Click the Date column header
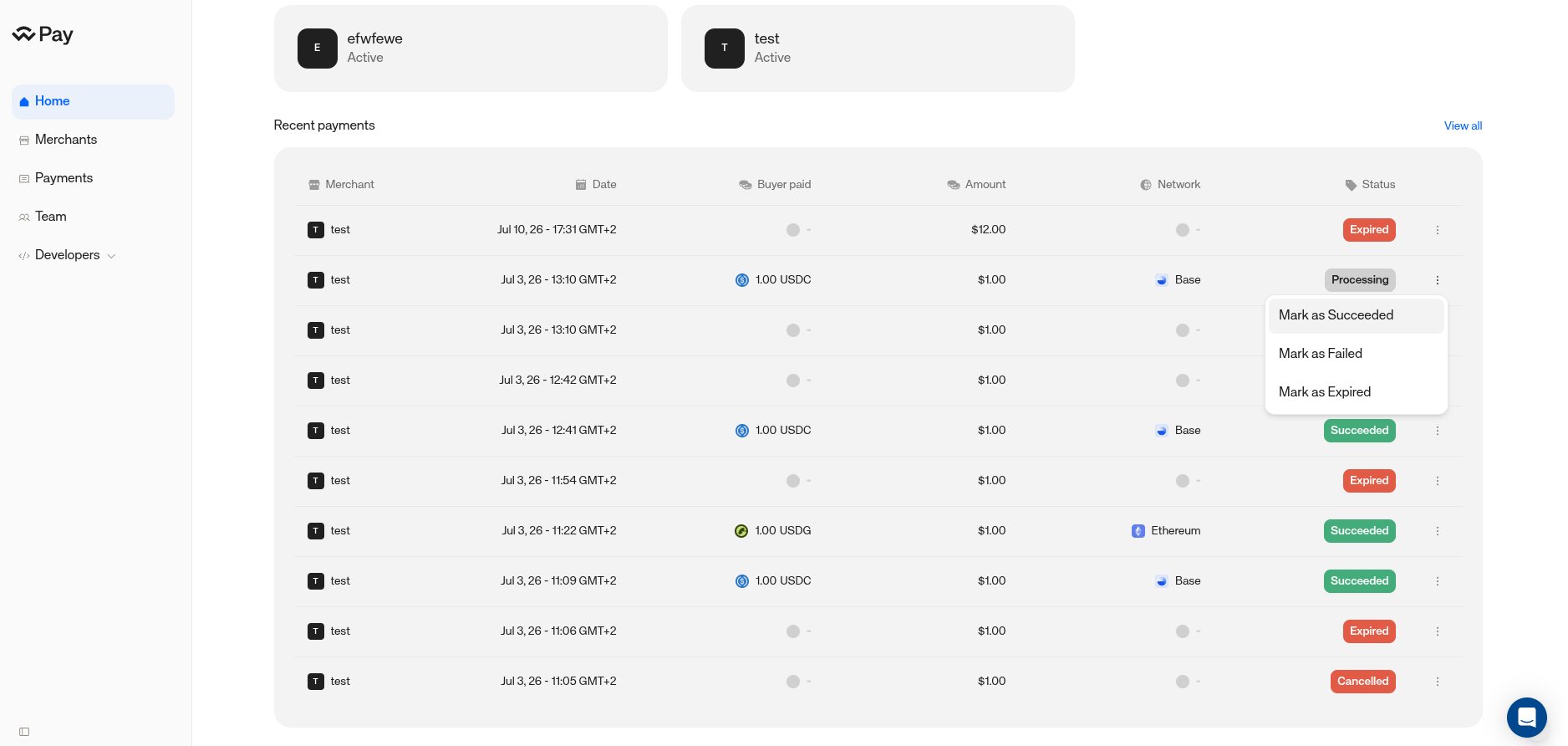1568x746 pixels. (x=596, y=185)
